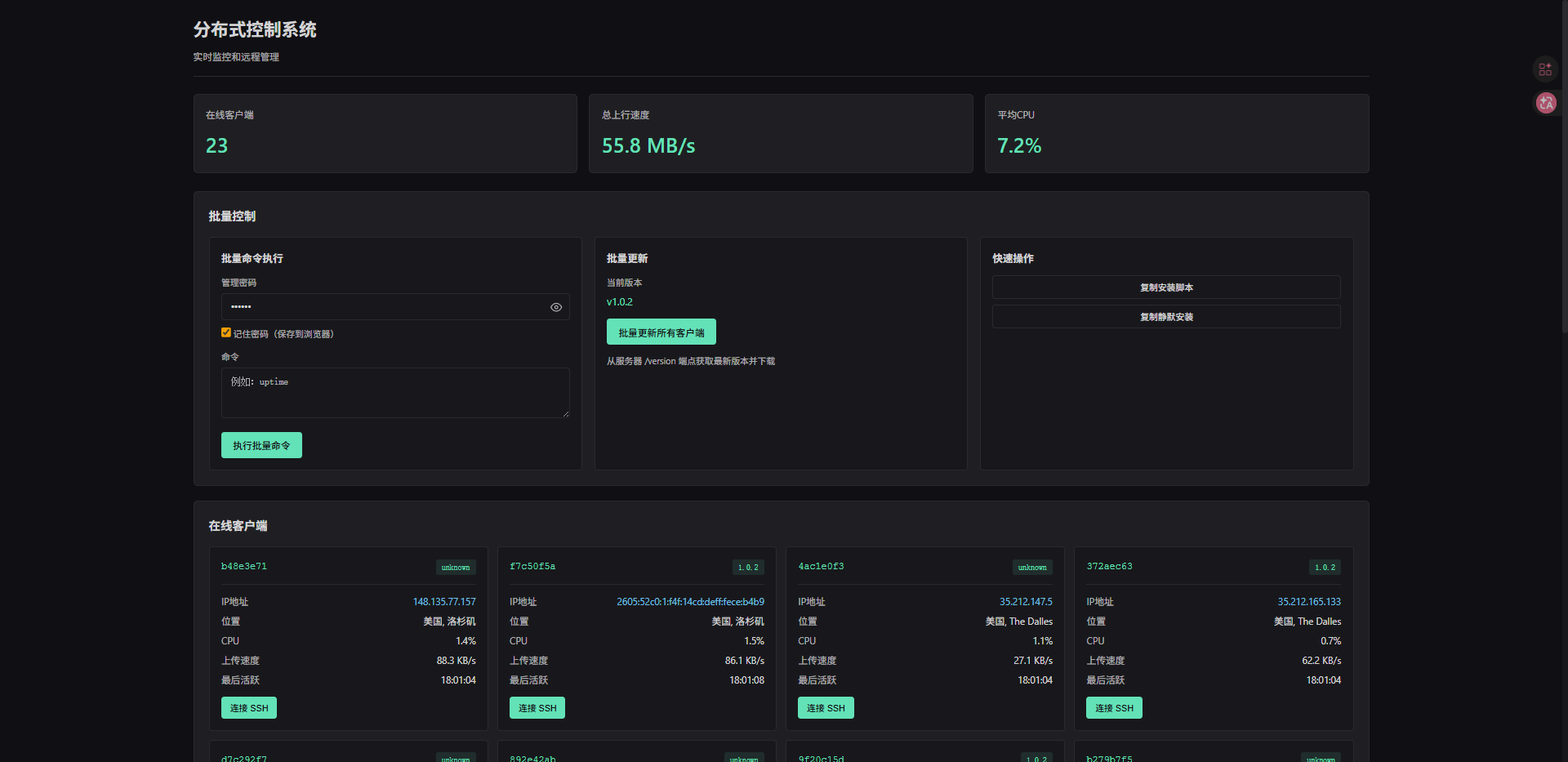This screenshot has height=762, width=1568.
Task: Click IP address 35.212.147.5
Action: (1026, 602)
